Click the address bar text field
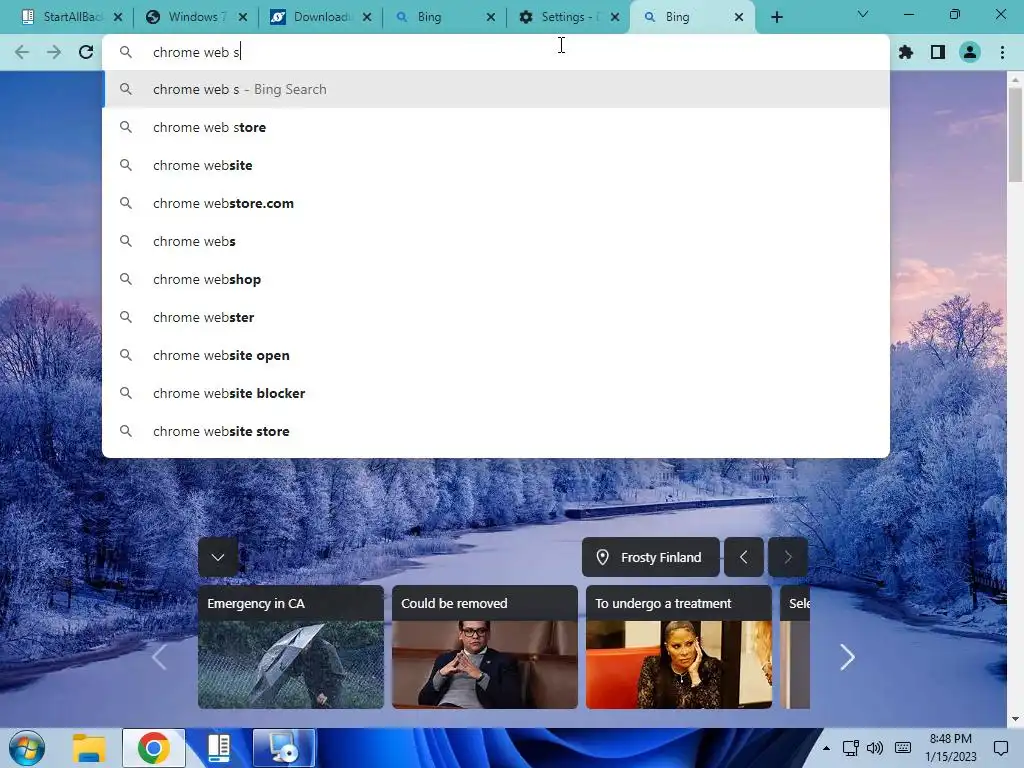 tap(496, 52)
